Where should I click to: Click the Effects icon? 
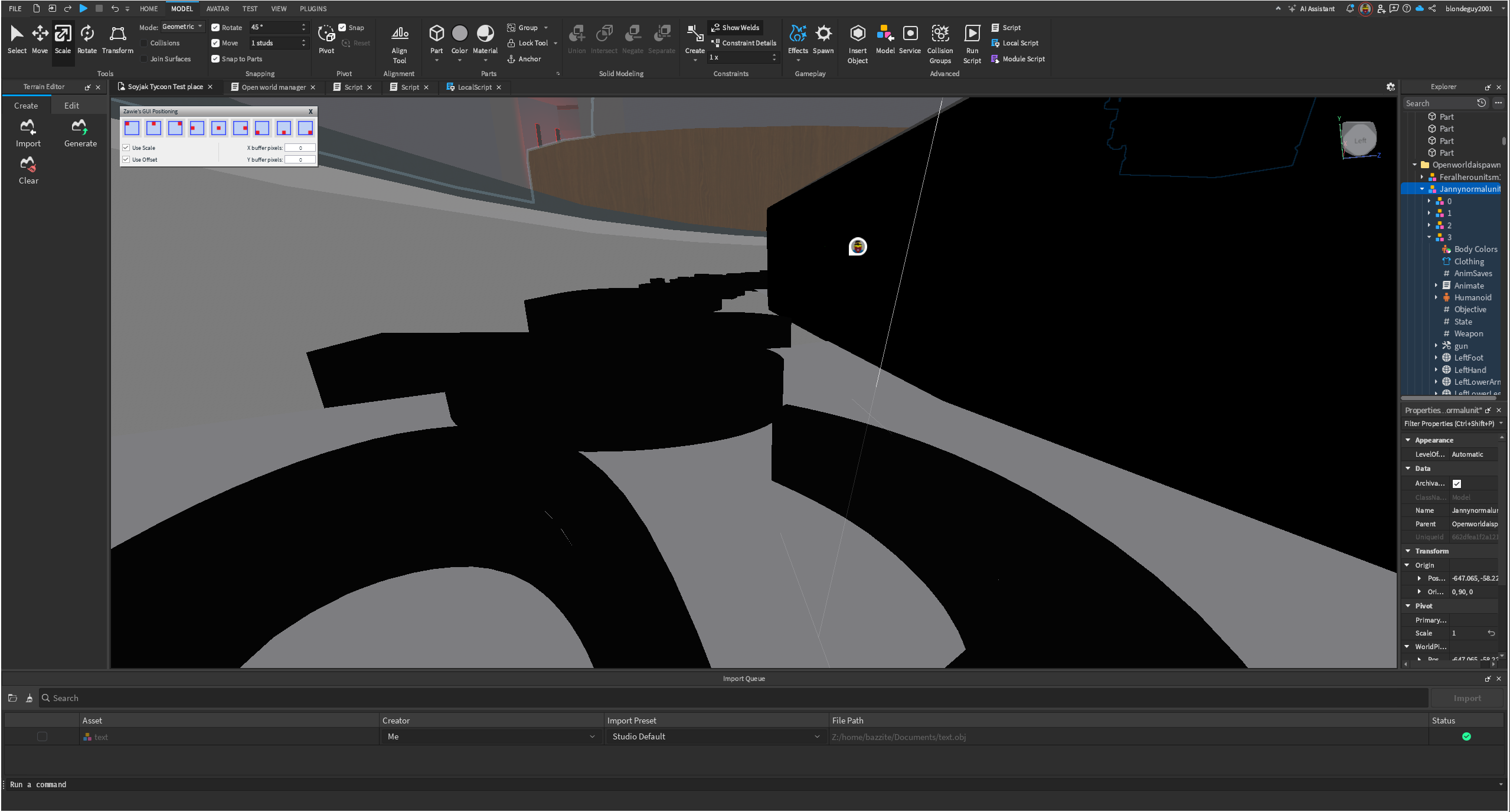coord(798,33)
